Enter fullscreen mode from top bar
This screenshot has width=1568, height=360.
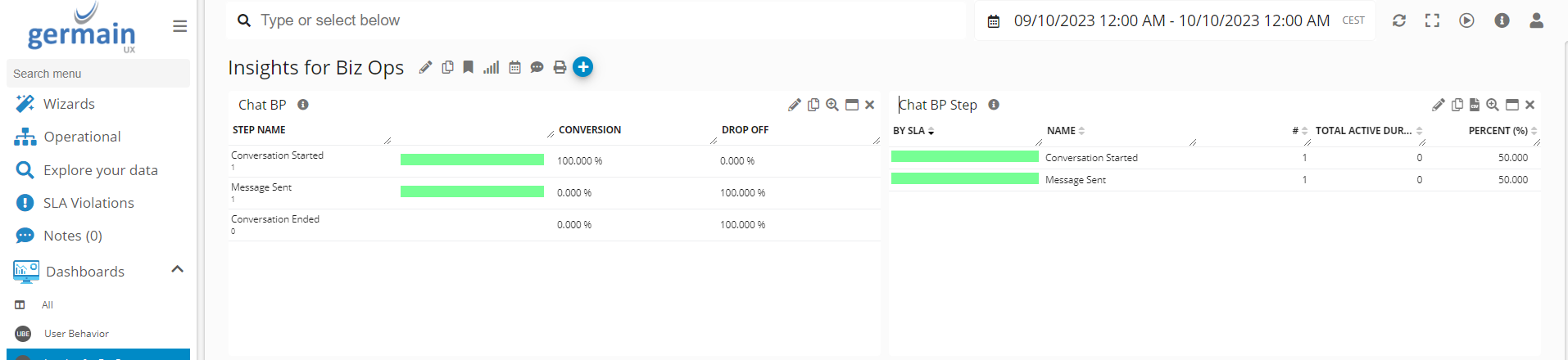click(x=1432, y=20)
